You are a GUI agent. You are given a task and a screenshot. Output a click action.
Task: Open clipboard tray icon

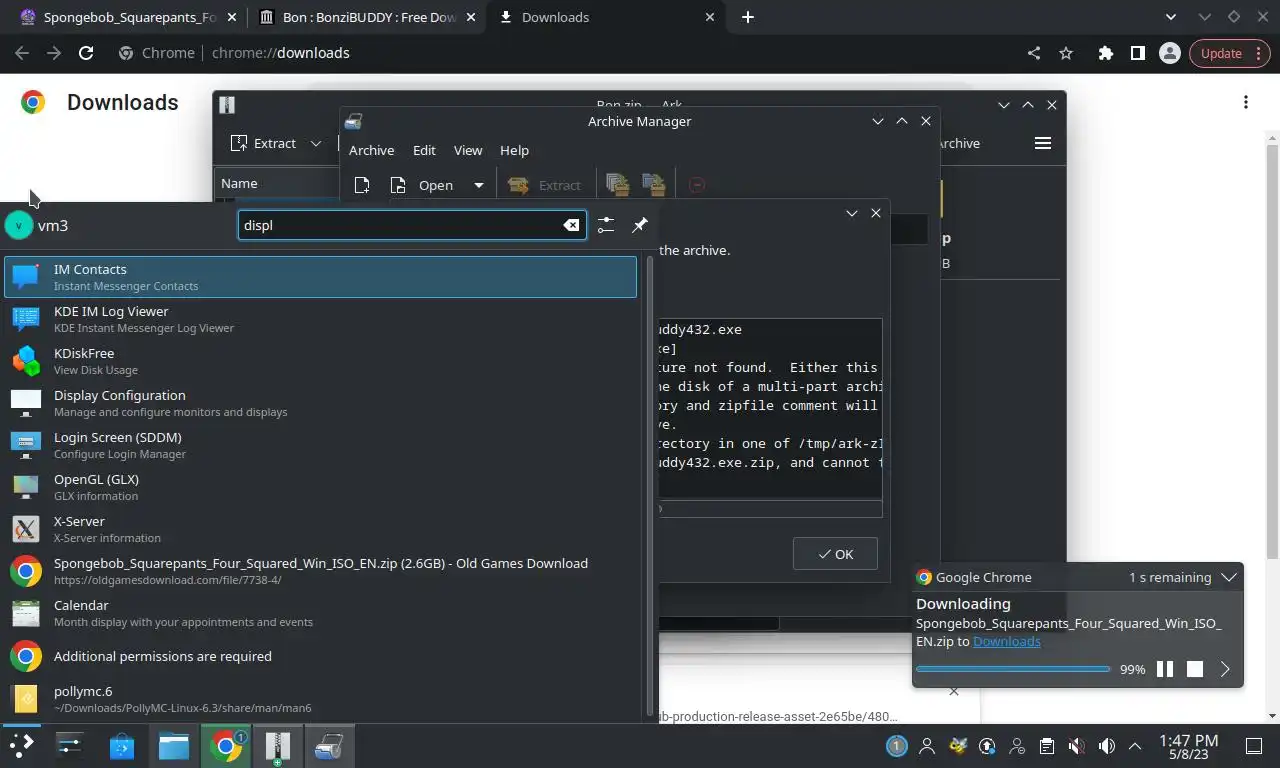(1046, 745)
